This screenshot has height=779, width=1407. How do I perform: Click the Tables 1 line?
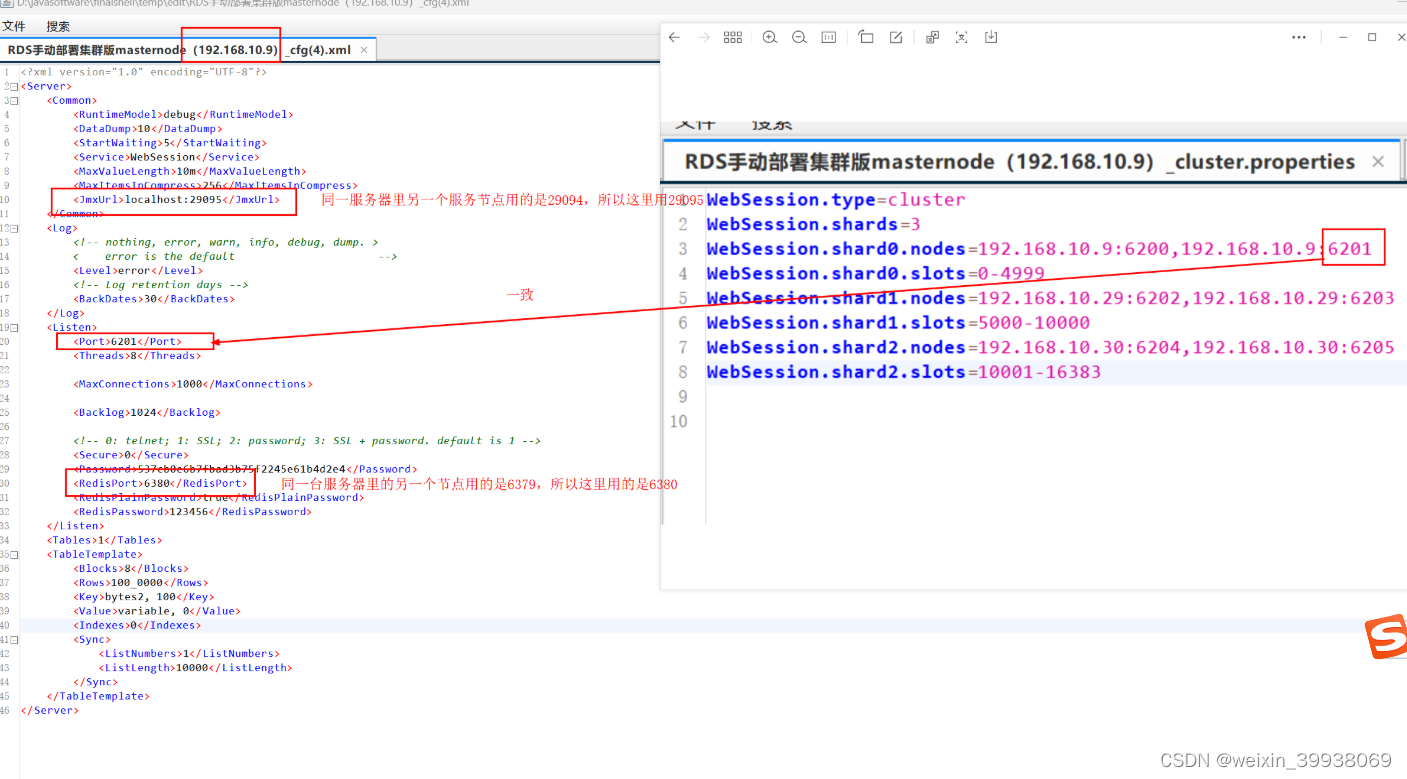coord(103,540)
